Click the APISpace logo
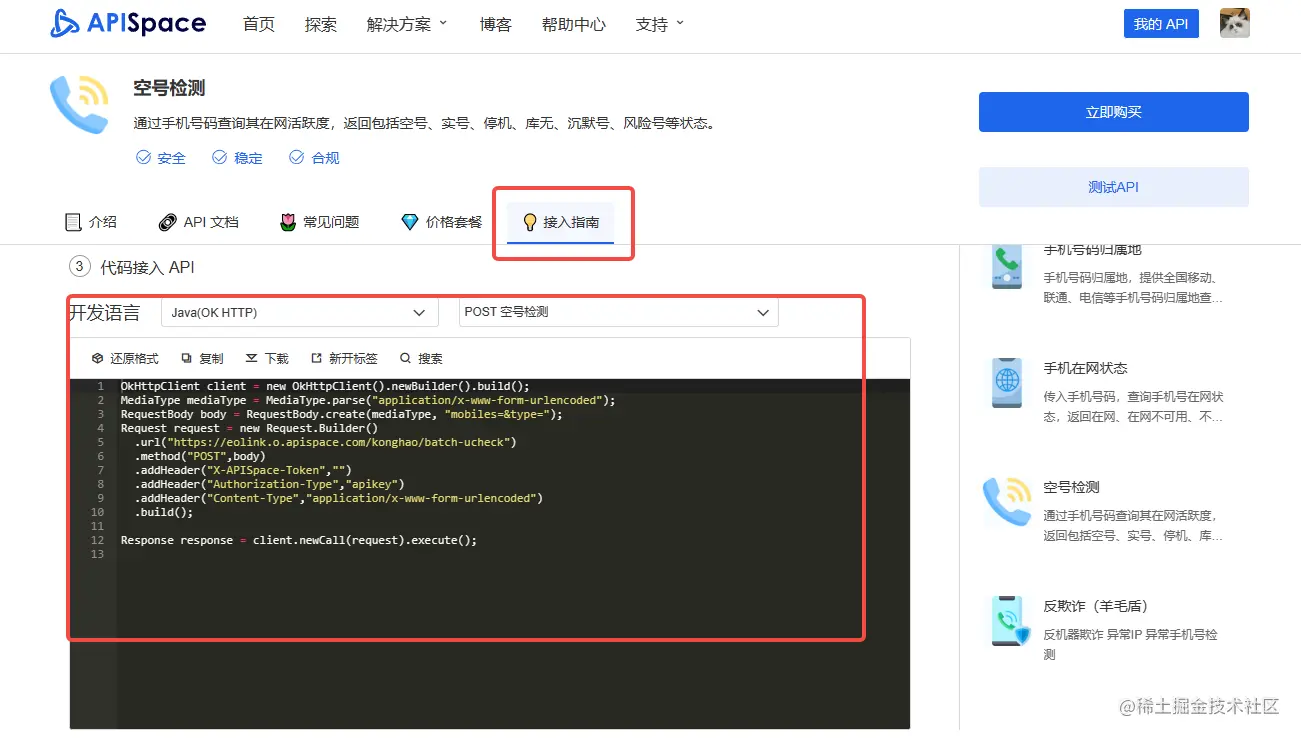1301x738 pixels. [128, 24]
